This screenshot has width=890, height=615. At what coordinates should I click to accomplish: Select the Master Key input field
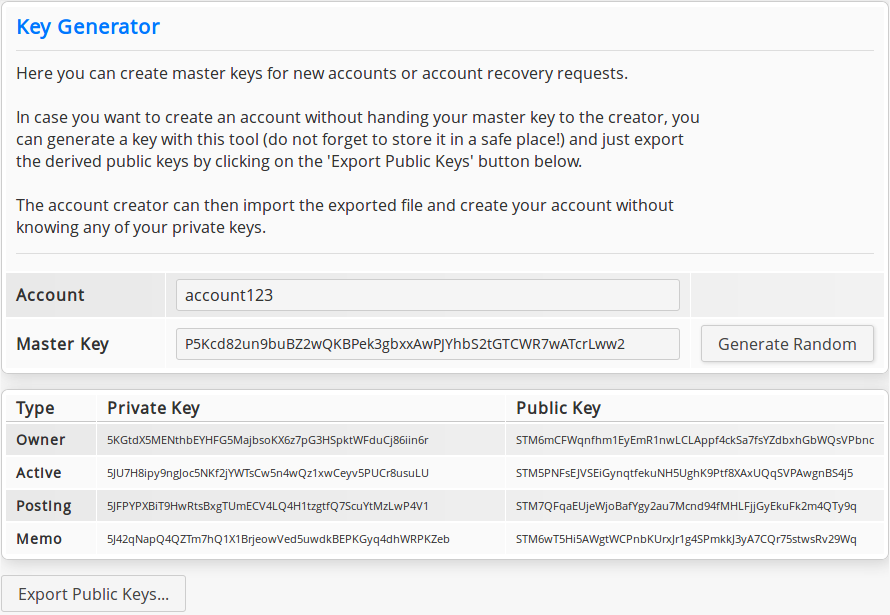click(427, 344)
